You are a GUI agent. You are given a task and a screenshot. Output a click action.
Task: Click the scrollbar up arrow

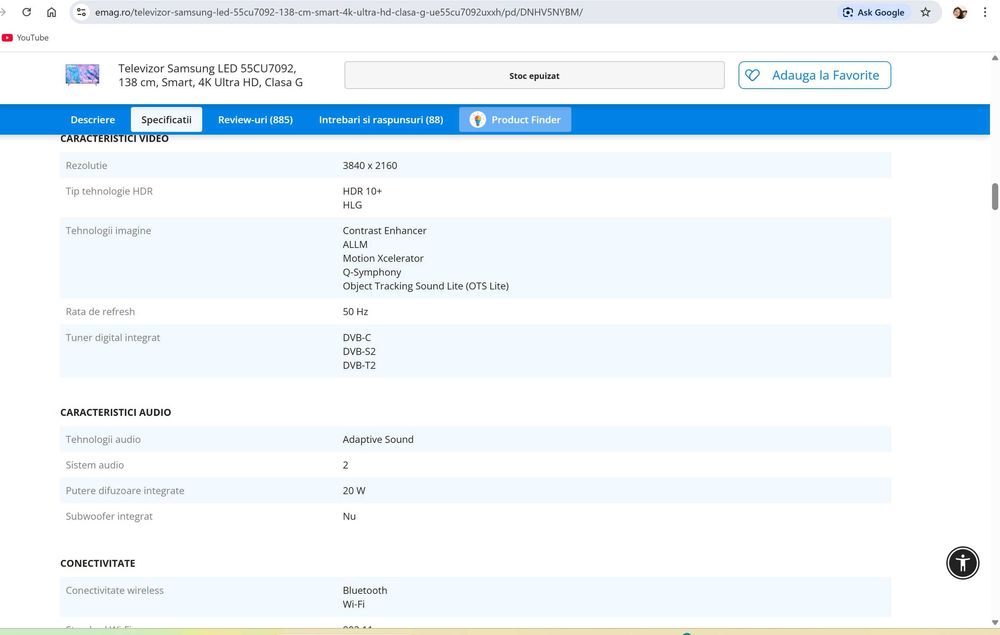[x=994, y=58]
